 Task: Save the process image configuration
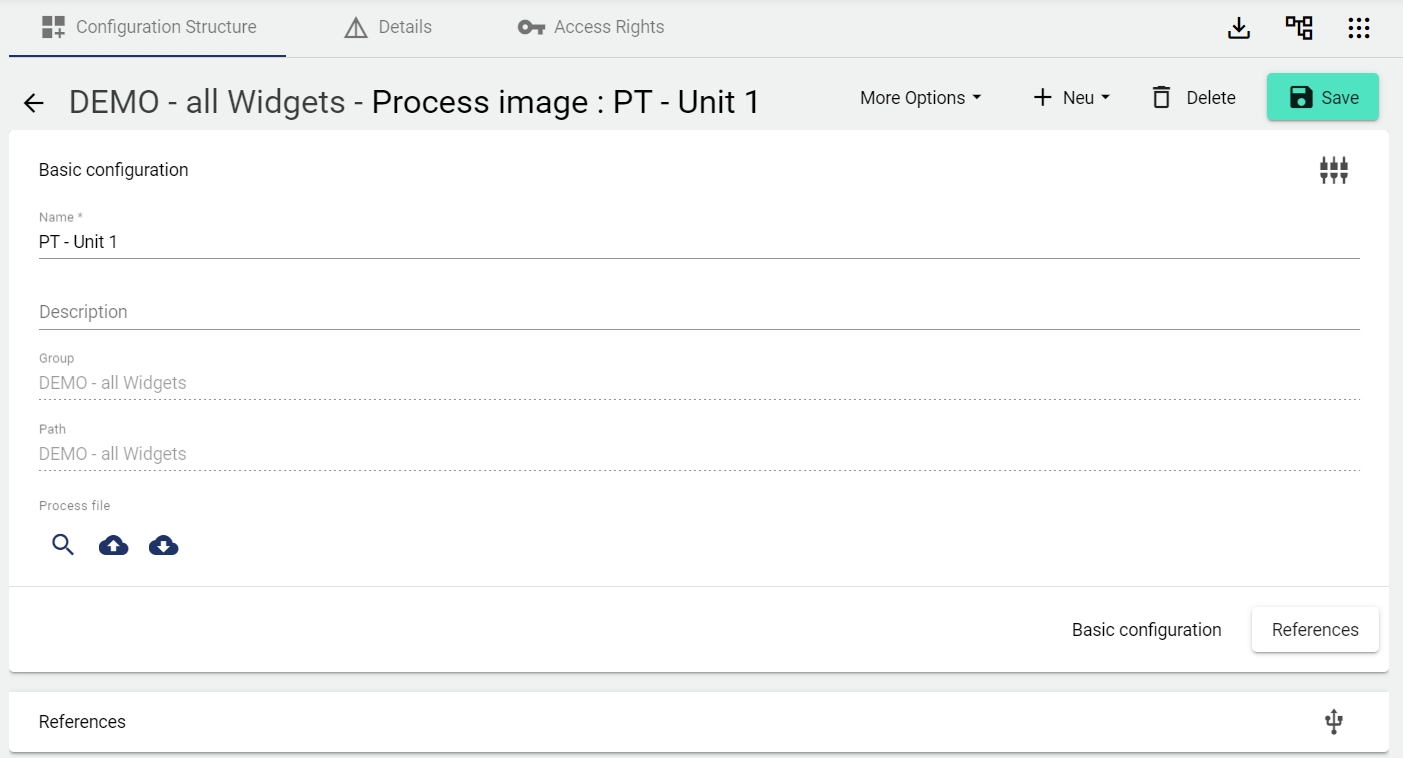[x=1322, y=97]
